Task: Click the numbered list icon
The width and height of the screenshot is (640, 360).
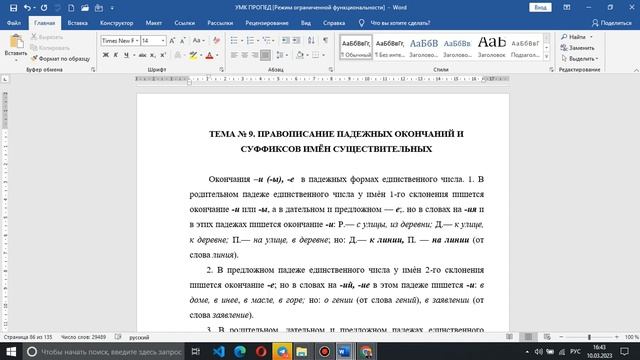Action: pyautogui.click(x=251, y=40)
